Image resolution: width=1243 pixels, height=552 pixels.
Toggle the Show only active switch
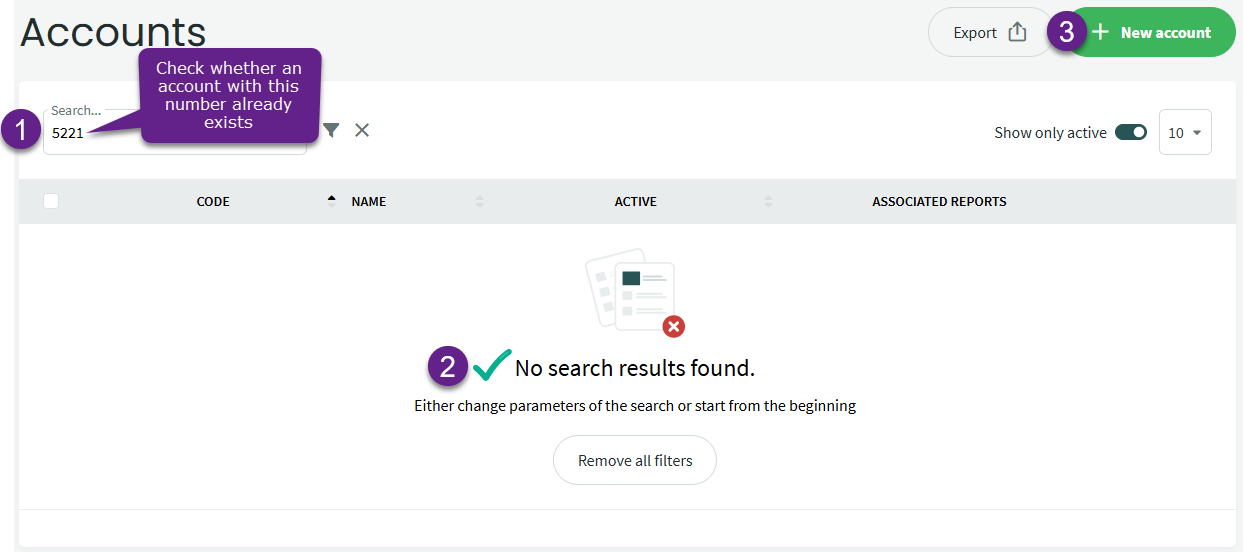(1131, 132)
